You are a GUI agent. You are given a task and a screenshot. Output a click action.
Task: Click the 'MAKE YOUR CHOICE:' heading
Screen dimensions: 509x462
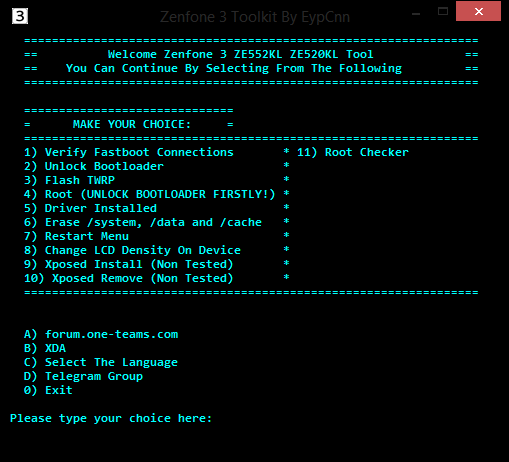point(132,124)
